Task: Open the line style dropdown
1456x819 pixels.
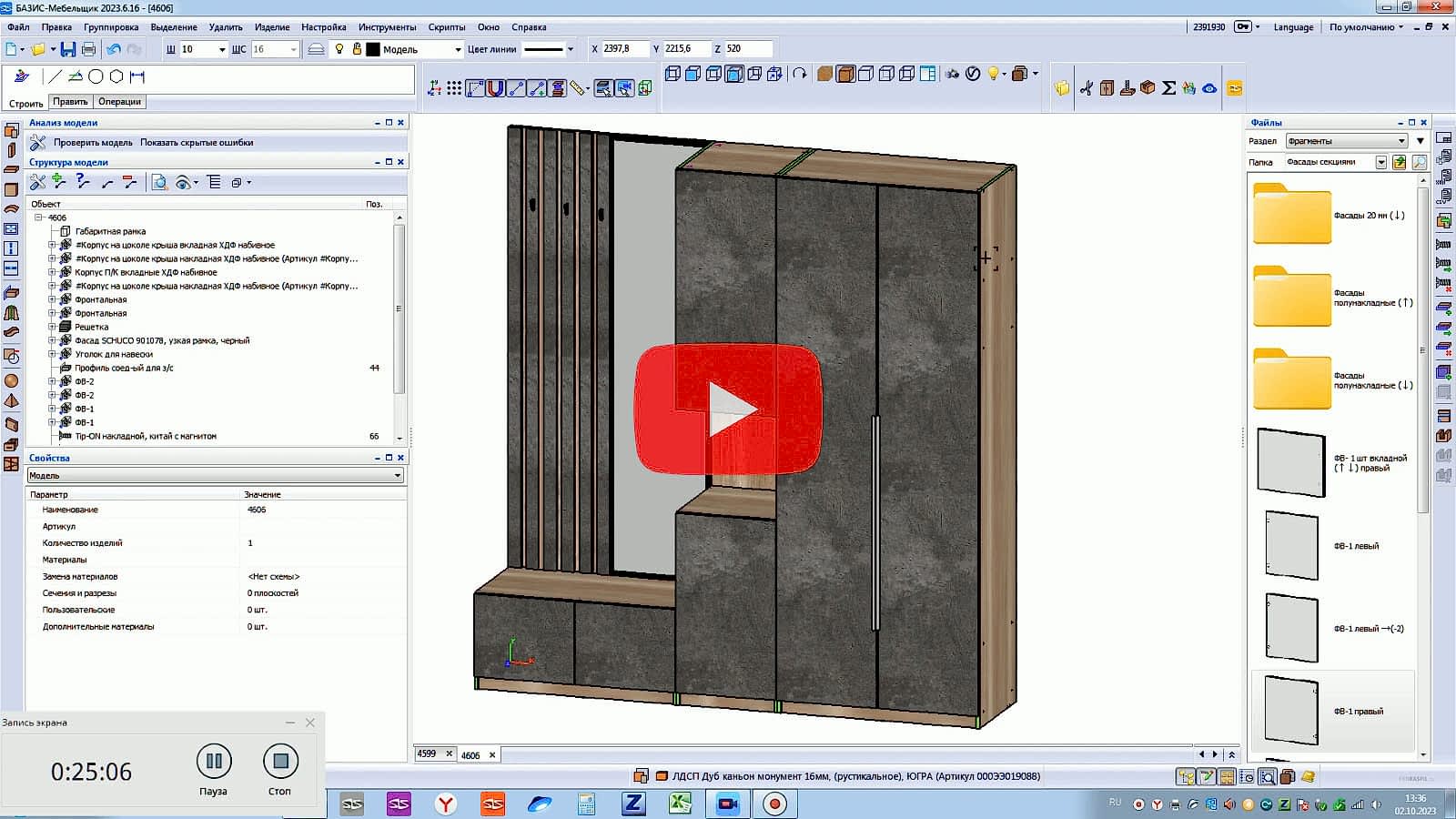Action: point(571,49)
